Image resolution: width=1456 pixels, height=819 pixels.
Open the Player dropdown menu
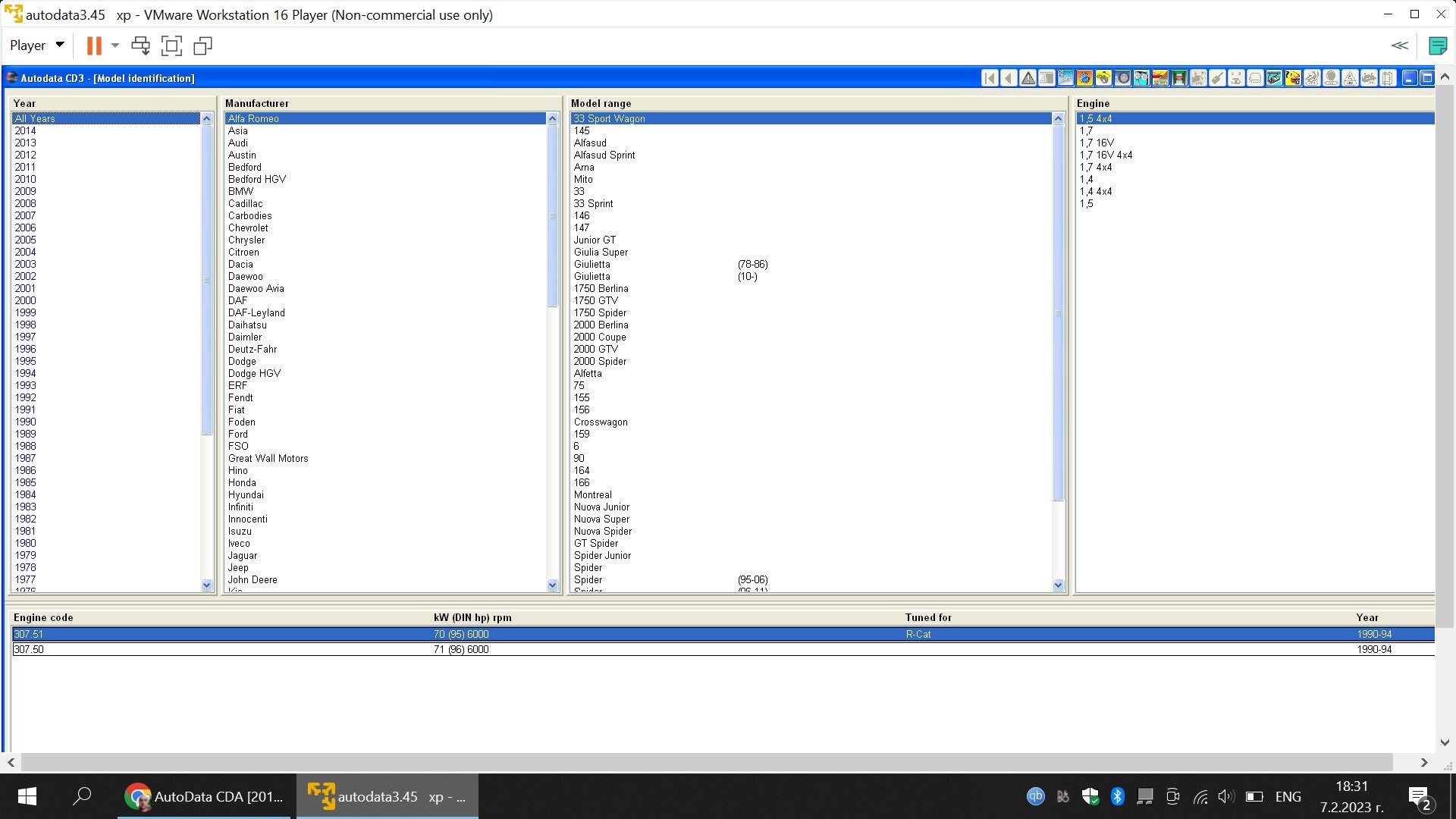point(36,45)
